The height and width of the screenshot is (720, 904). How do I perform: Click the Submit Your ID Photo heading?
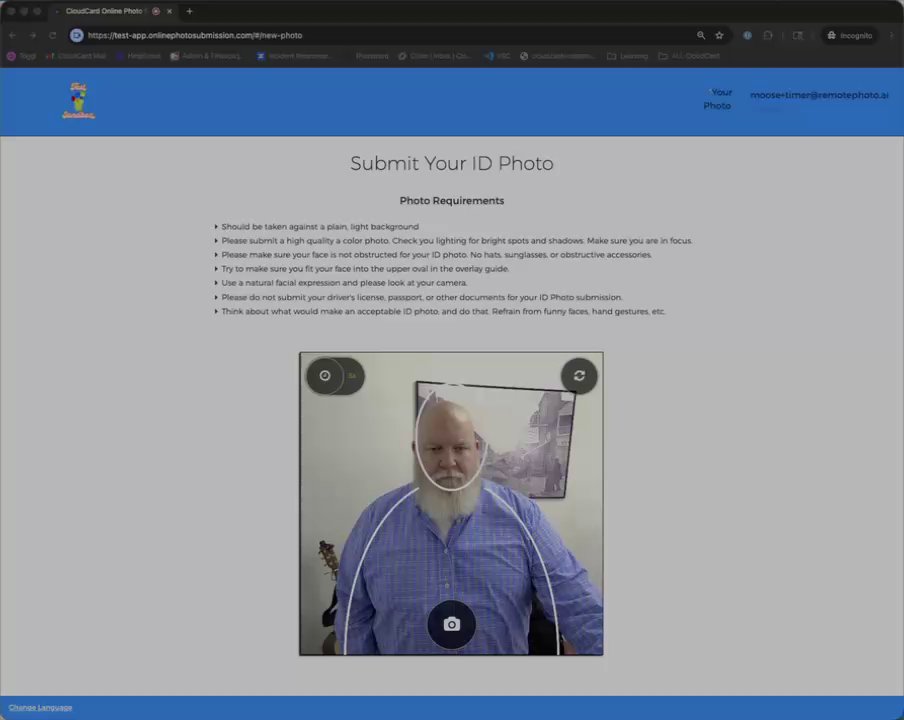[x=451, y=163]
